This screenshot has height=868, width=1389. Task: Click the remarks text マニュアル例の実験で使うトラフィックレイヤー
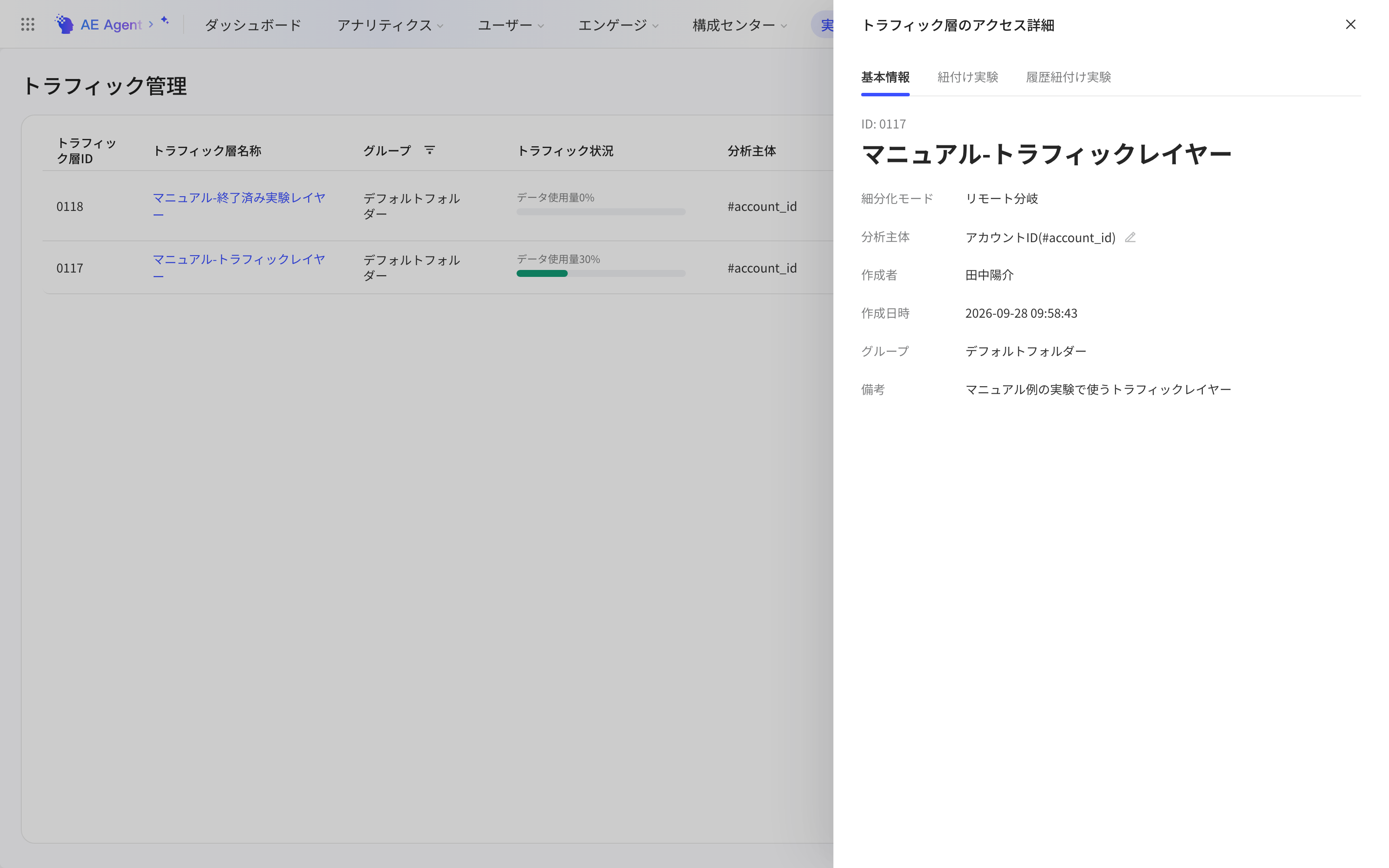pos(1098,390)
